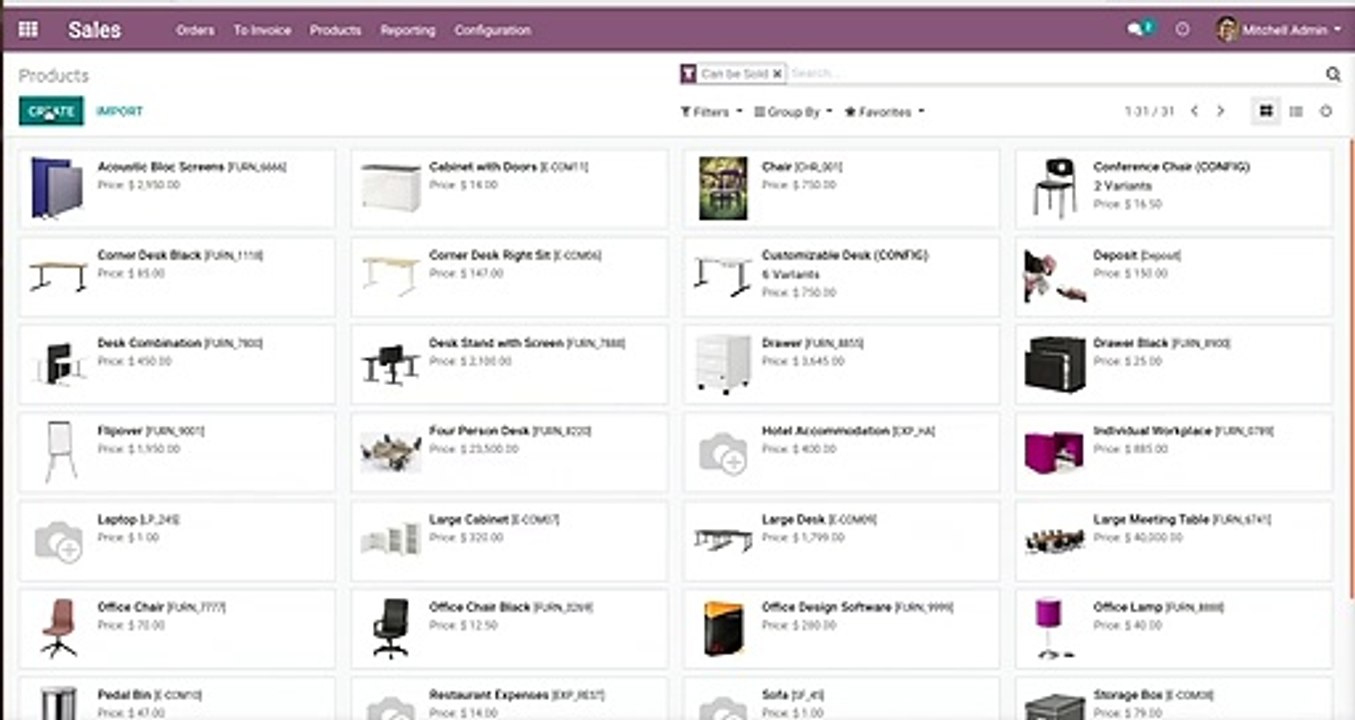Open Desk Stand with Screen image
The height and width of the screenshot is (720, 1355).
(x=391, y=364)
